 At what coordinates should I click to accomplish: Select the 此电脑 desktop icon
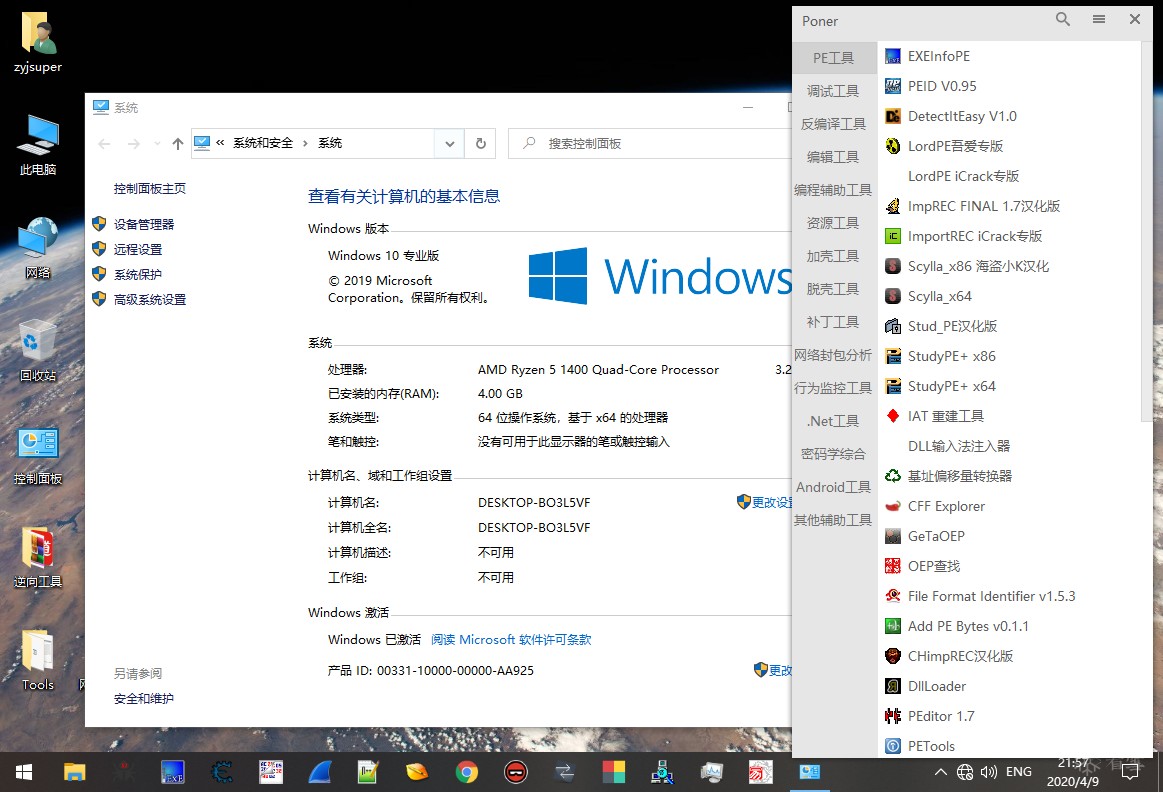pyautogui.click(x=38, y=145)
